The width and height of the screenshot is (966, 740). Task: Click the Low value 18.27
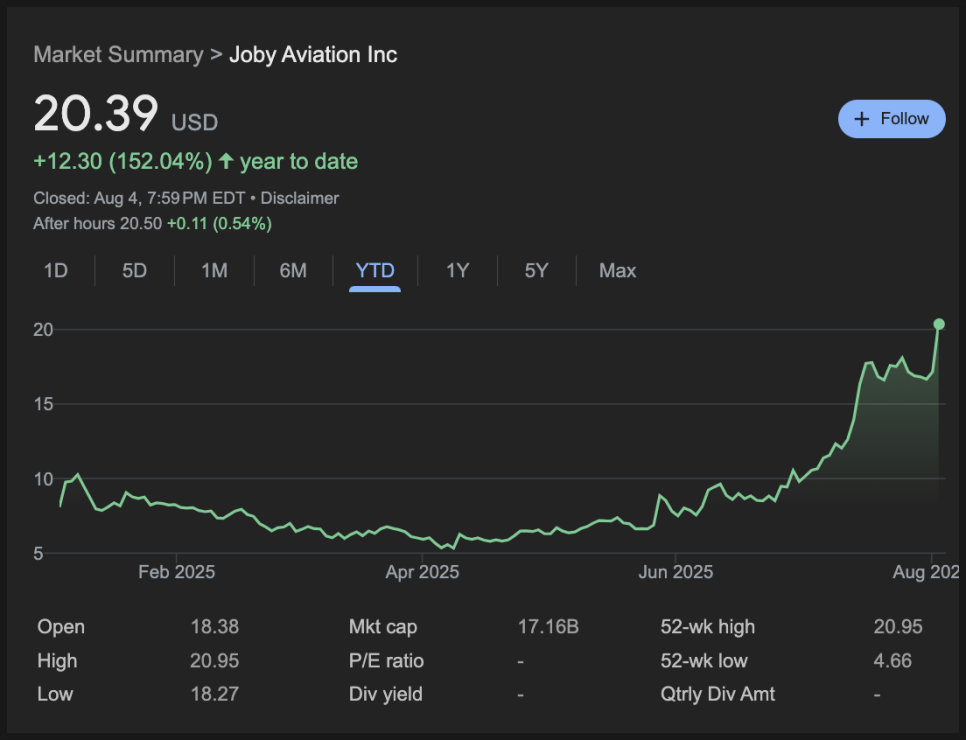click(214, 694)
